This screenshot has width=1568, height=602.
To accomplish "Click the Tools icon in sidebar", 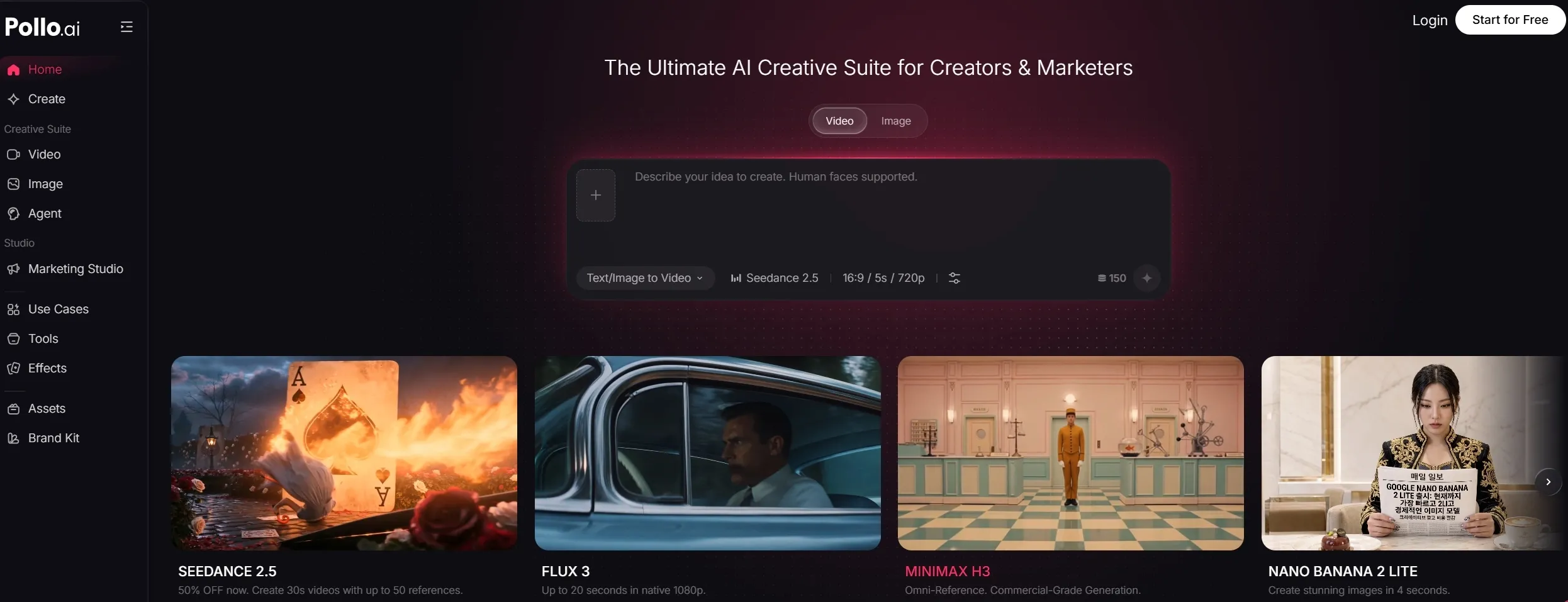I will [x=13, y=338].
